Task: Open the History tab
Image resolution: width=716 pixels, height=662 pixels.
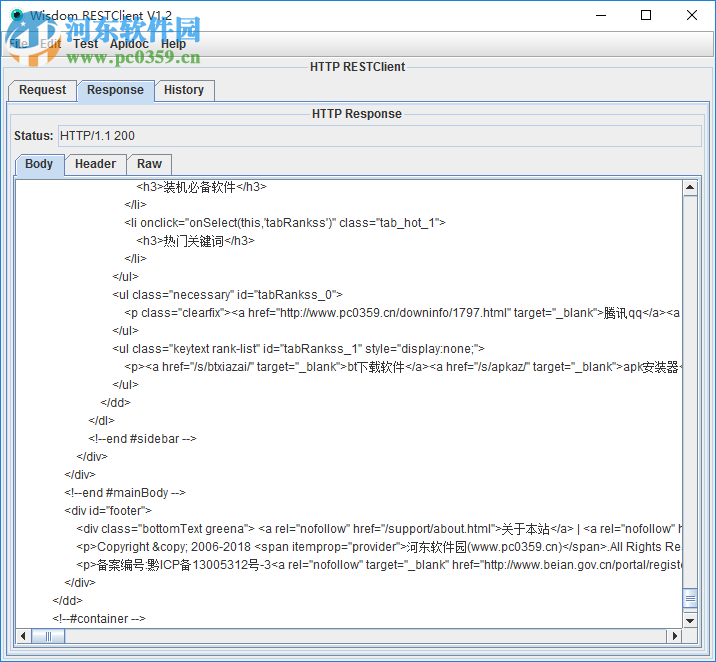Action: coord(184,90)
